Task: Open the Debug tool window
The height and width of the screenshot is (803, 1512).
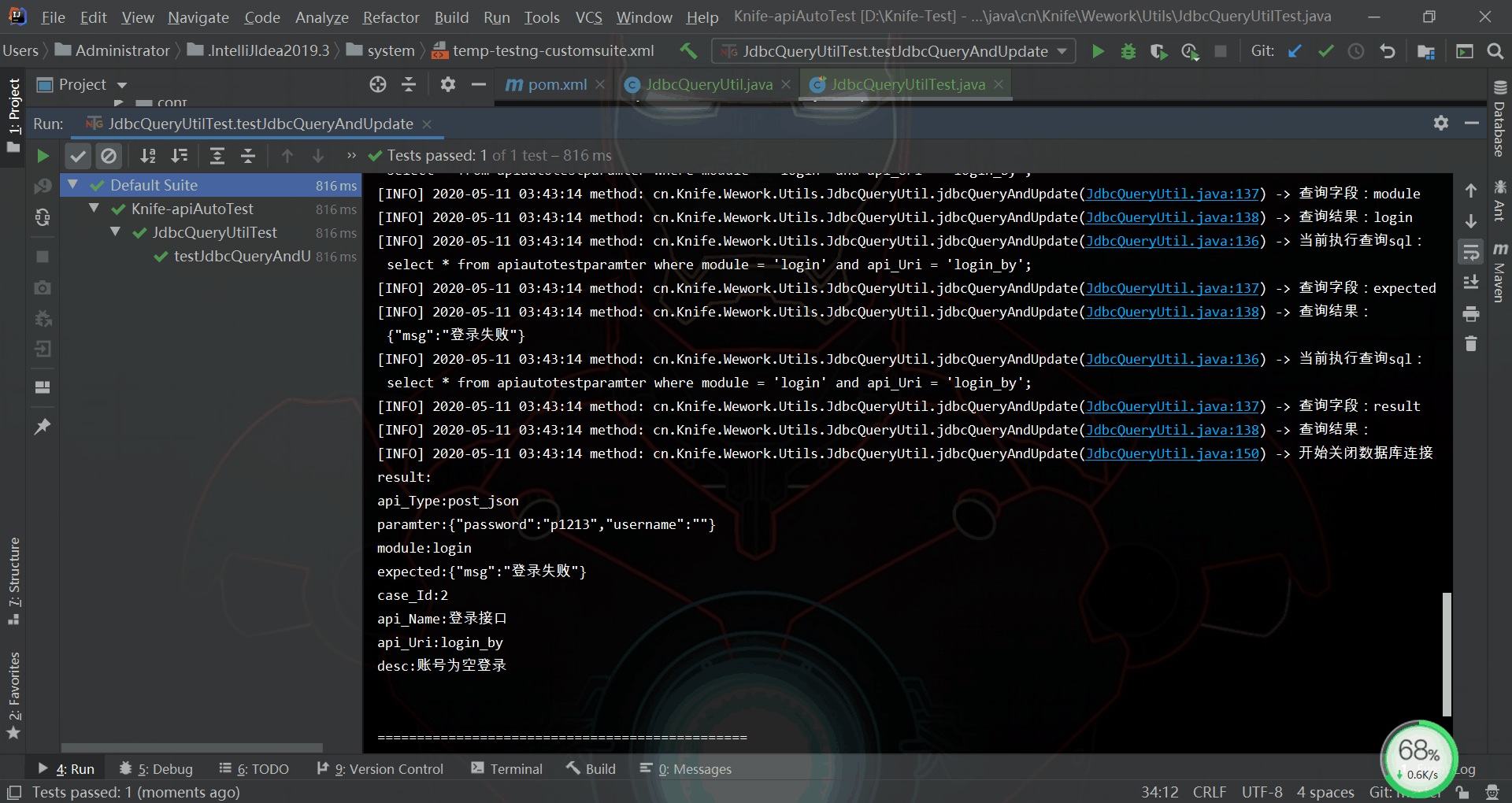Action: pos(156,769)
